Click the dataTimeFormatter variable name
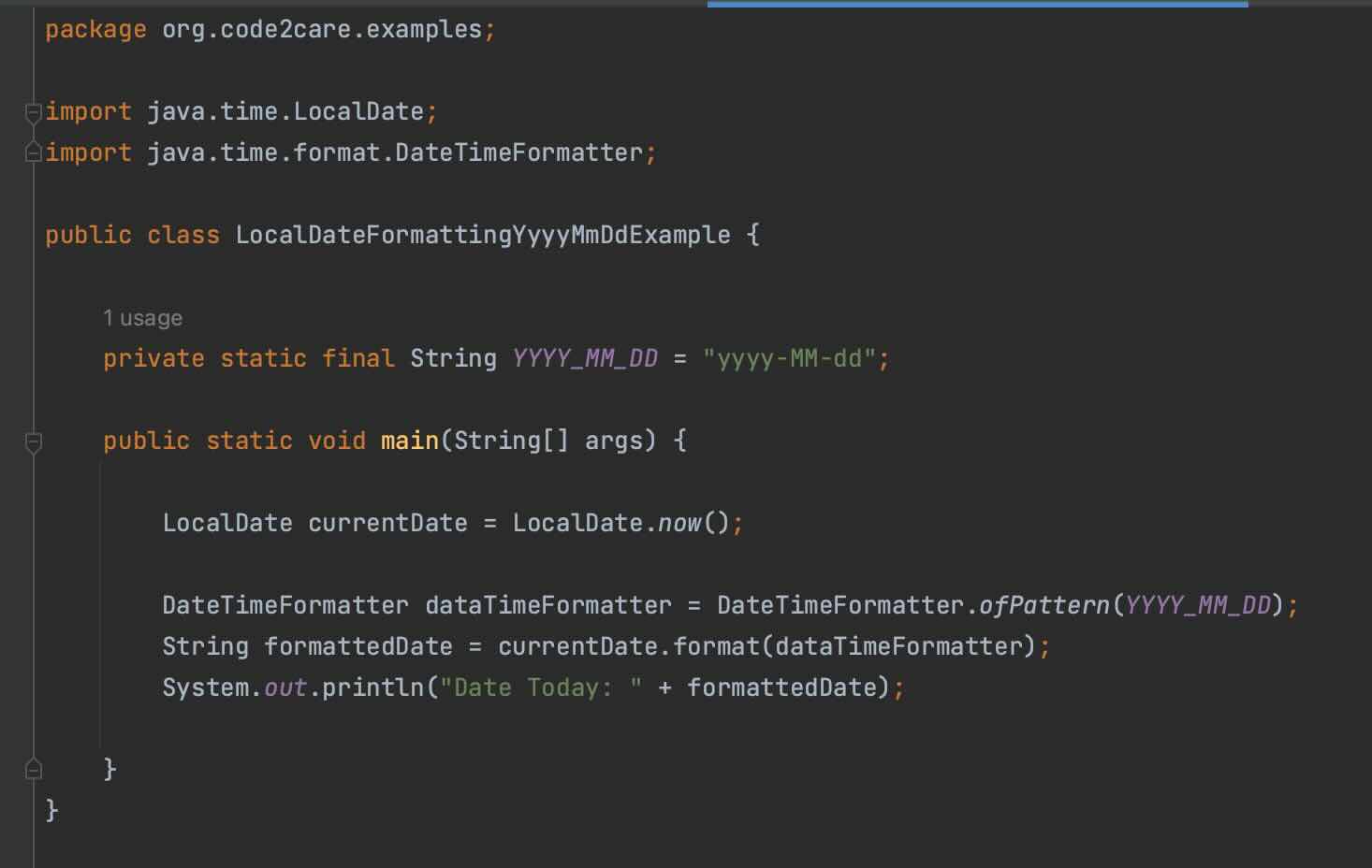Image resolution: width=1372 pixels, height=868 pixels. pos(548,605)
